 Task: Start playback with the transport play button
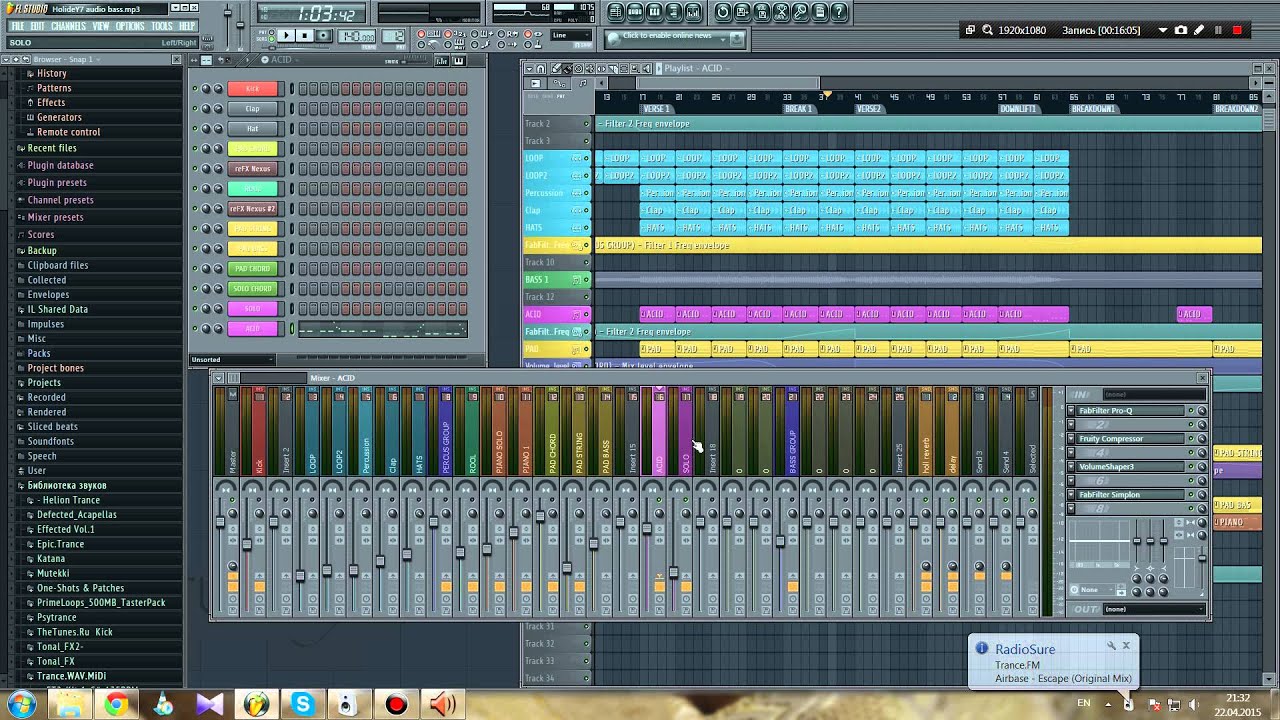pyautogui.click(x=287, y=36)
